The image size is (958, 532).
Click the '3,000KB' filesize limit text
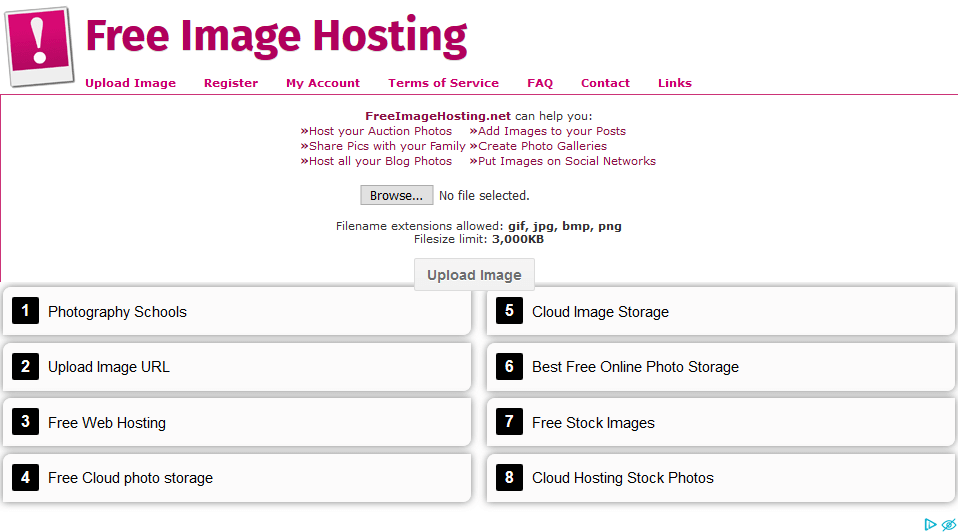518,239
